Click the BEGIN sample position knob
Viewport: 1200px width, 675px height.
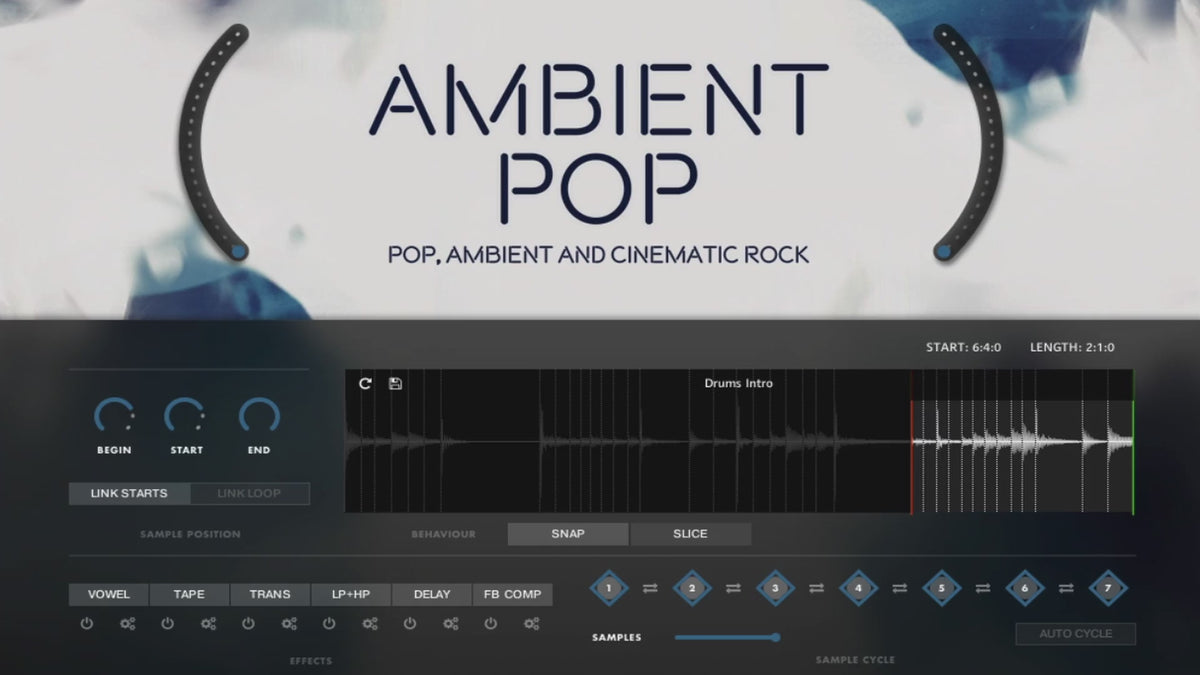(114, 417)
